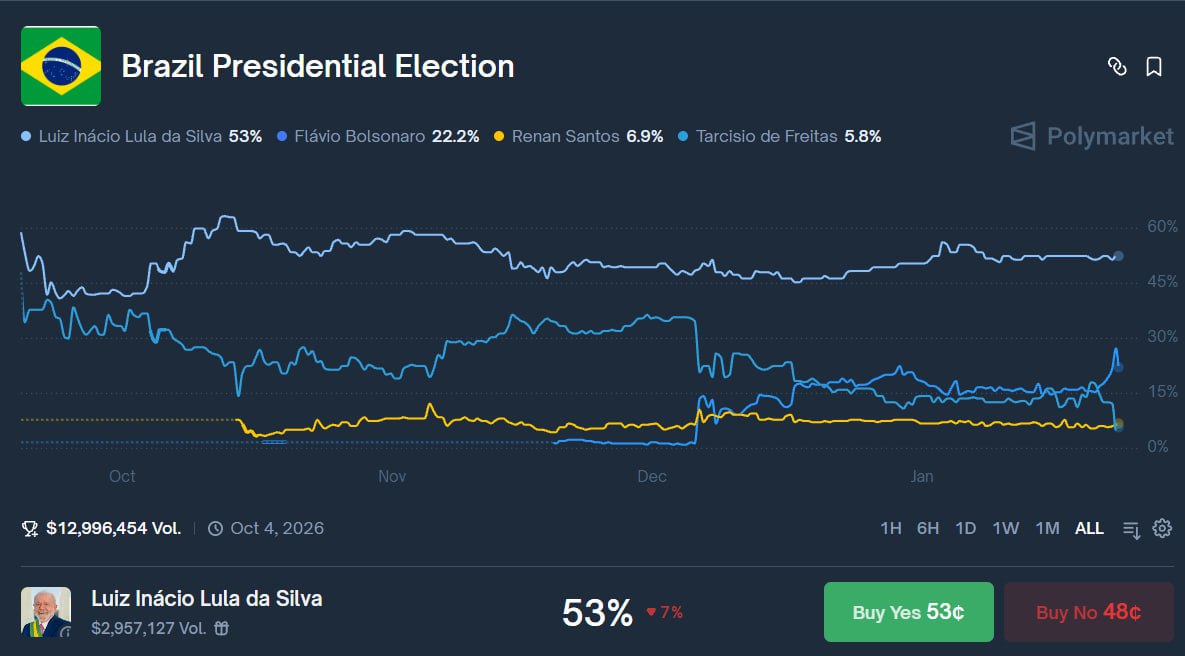
Task: Click the Polymarket logo watermark
Action: 1091,136
